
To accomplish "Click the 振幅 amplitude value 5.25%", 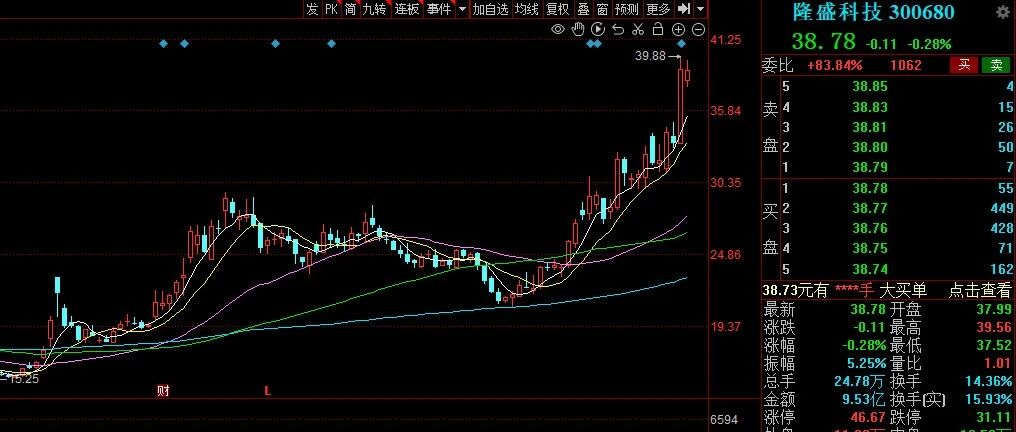I will click(866, 363).
